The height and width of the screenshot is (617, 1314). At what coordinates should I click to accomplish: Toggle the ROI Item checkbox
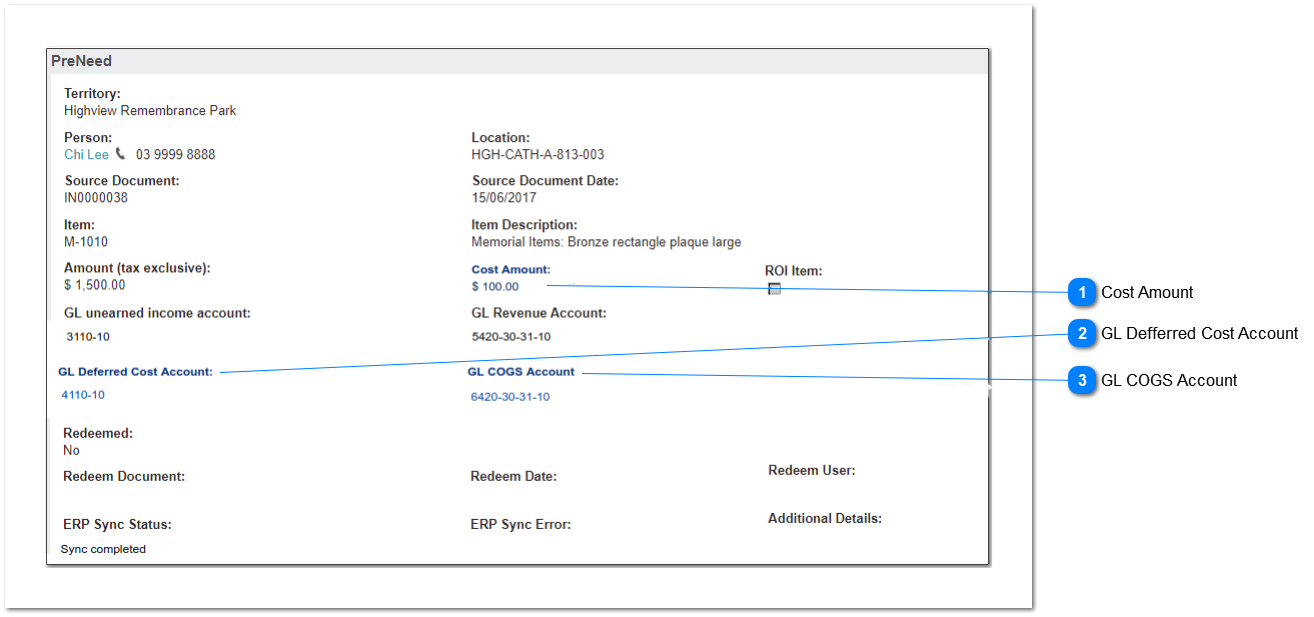pos(774,289)
